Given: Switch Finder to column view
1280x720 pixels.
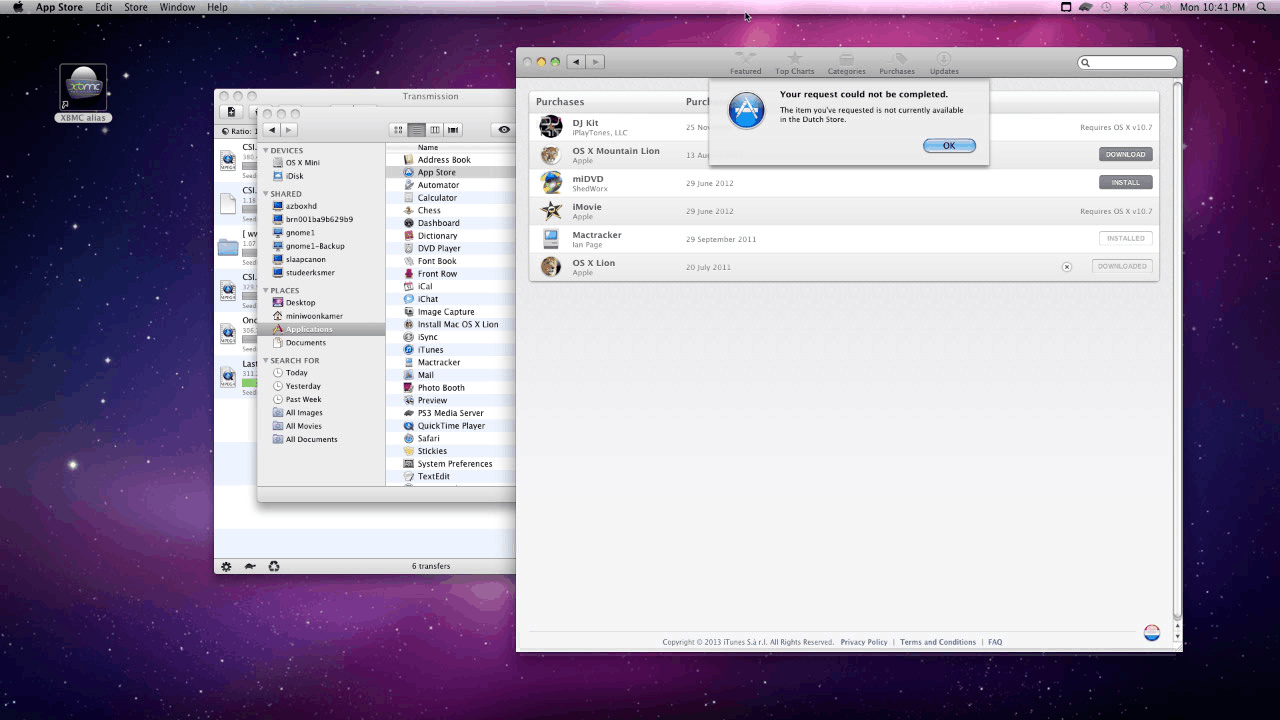Looking at the screenshot, I should 435,130.
